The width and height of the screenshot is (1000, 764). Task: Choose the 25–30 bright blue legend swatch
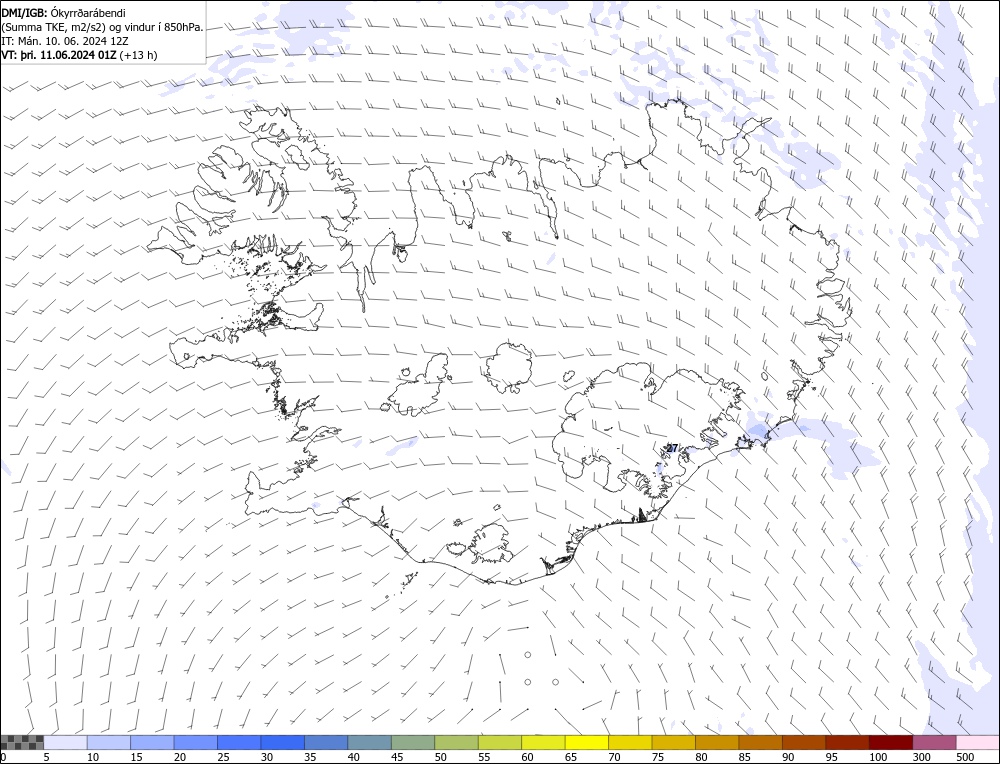[239, 742]
